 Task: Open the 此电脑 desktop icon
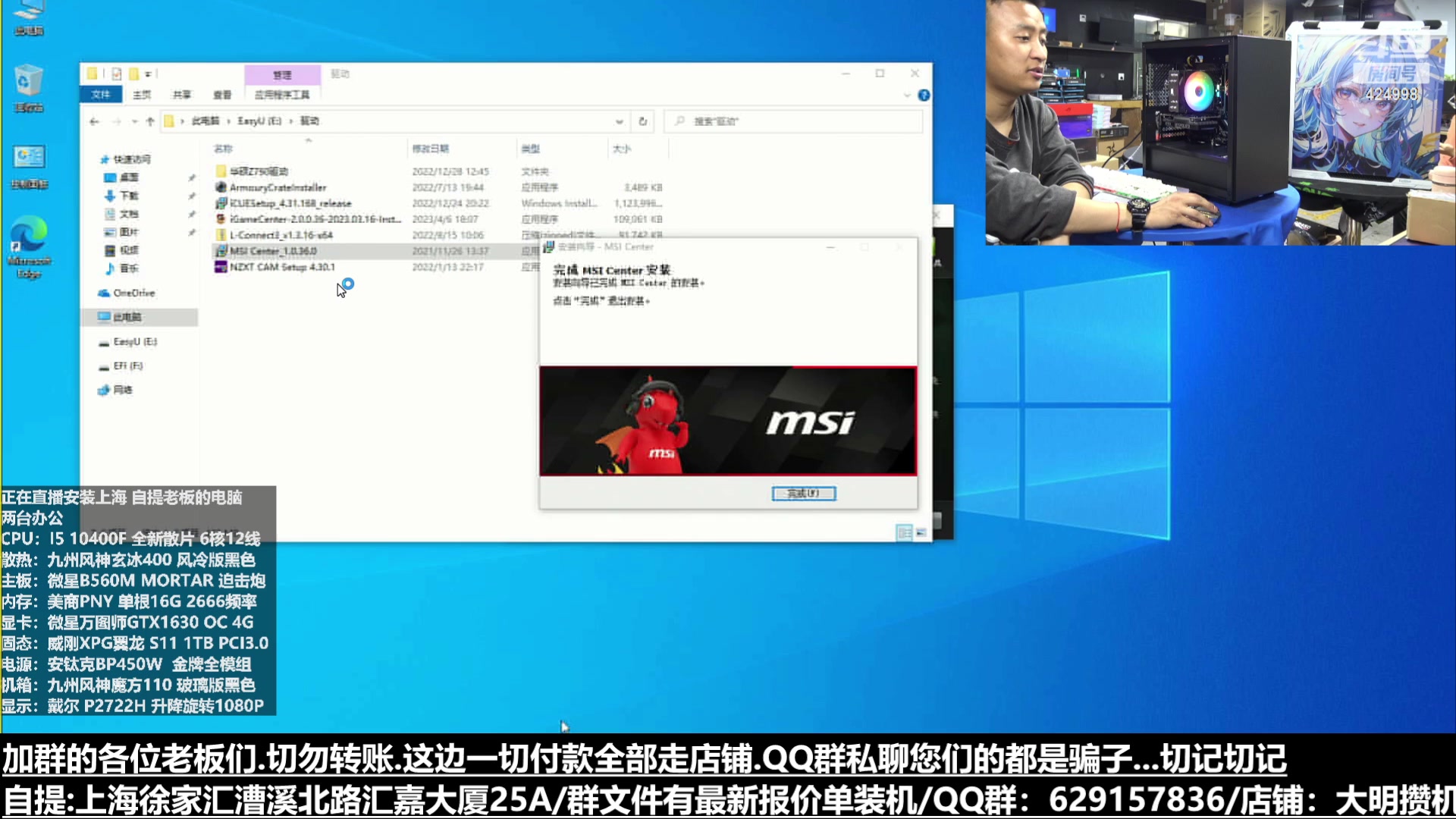[28, 18]
